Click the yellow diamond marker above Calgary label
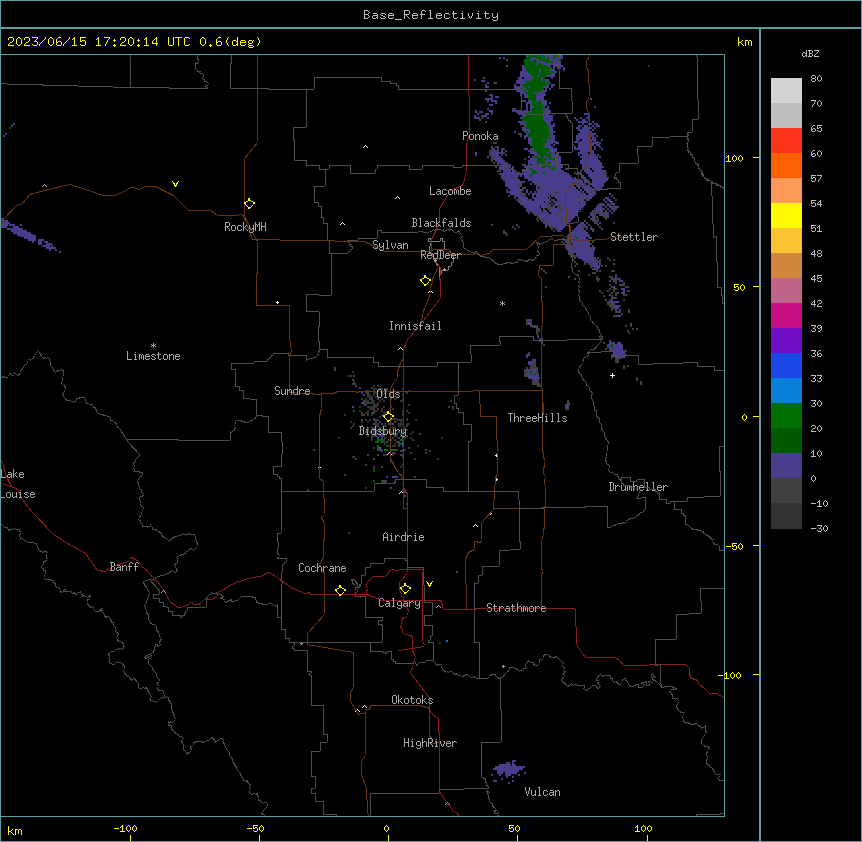The width and height of the screenshot is (862, 842). click(x=405, y=589)
